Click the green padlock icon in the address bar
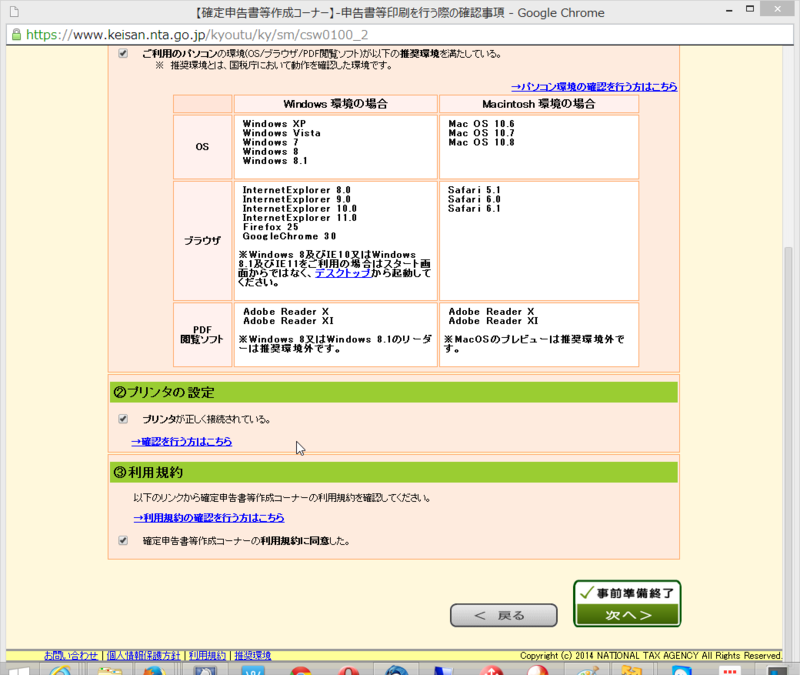800x675 pixels. click(16, 35)
